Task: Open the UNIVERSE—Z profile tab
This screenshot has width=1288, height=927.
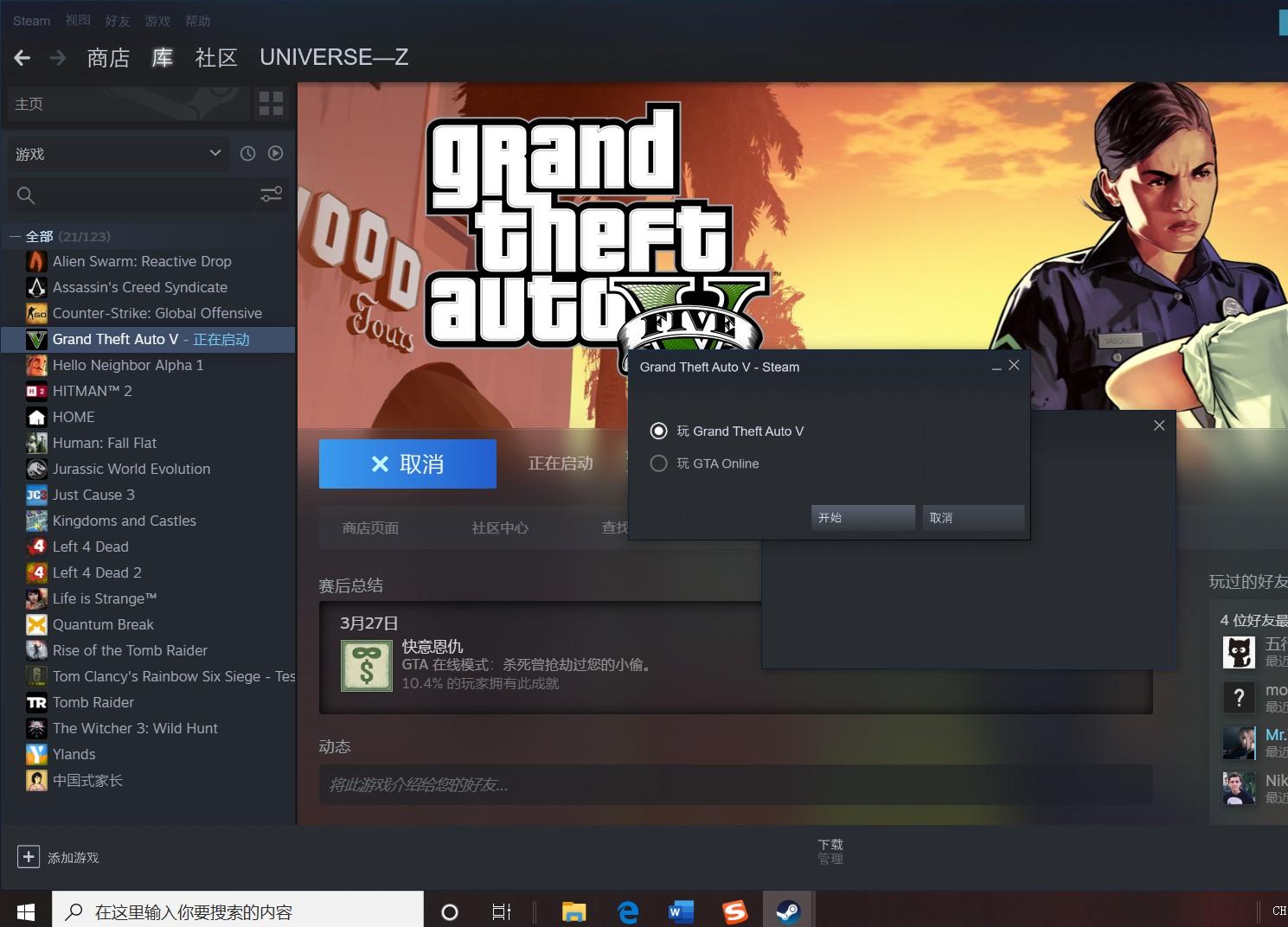Action: pos(334,57)
